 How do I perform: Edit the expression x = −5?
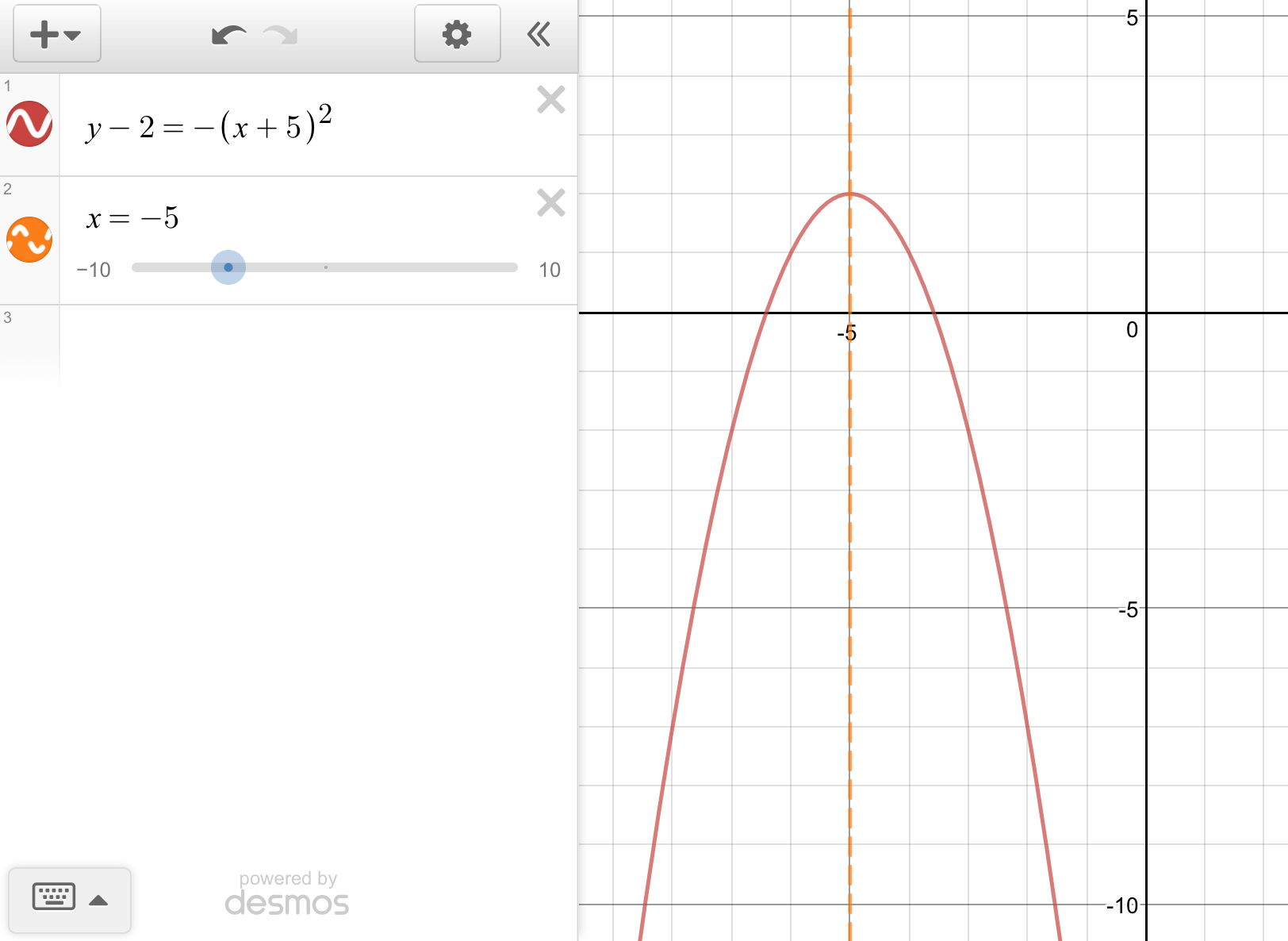tap(132, 217)
